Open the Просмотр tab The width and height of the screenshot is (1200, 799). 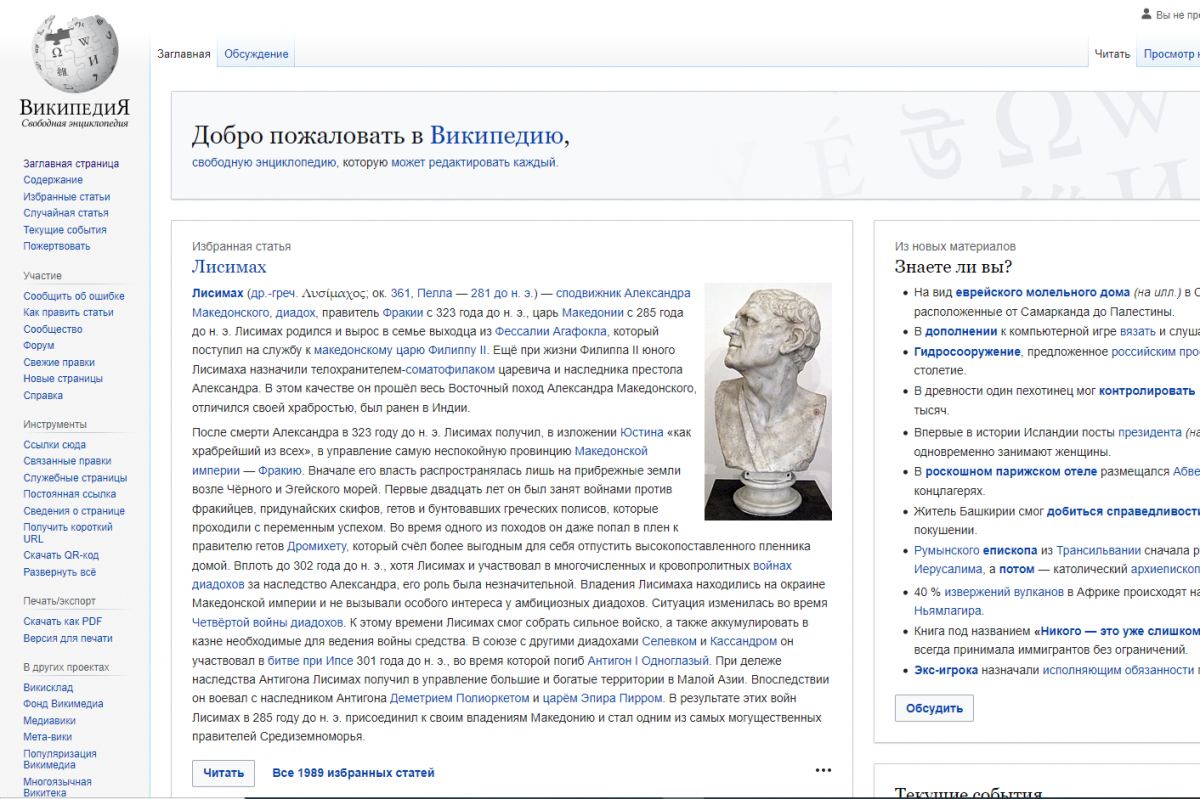(1171, 54)
